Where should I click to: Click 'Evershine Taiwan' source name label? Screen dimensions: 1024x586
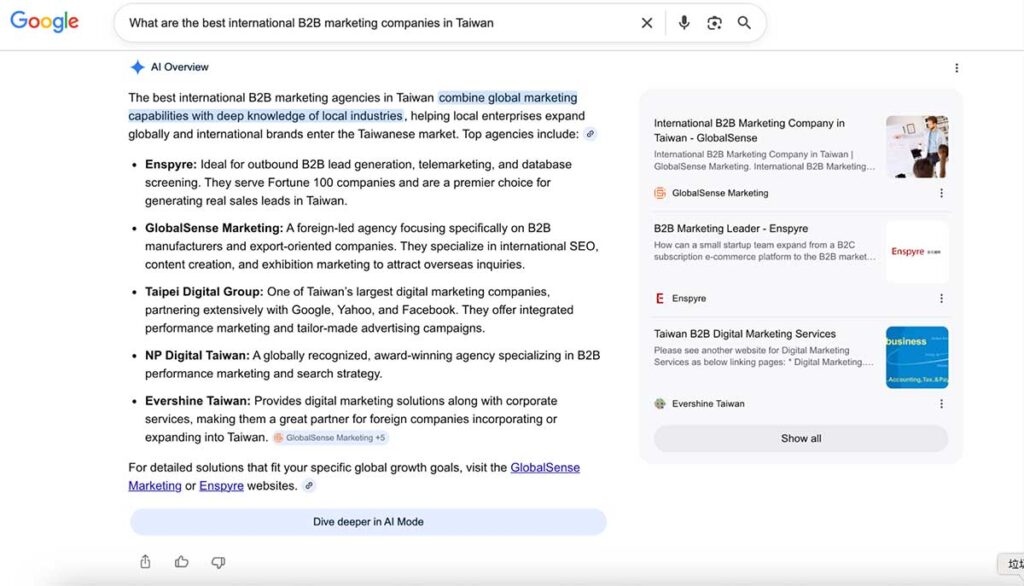click(x=708, y=404)
